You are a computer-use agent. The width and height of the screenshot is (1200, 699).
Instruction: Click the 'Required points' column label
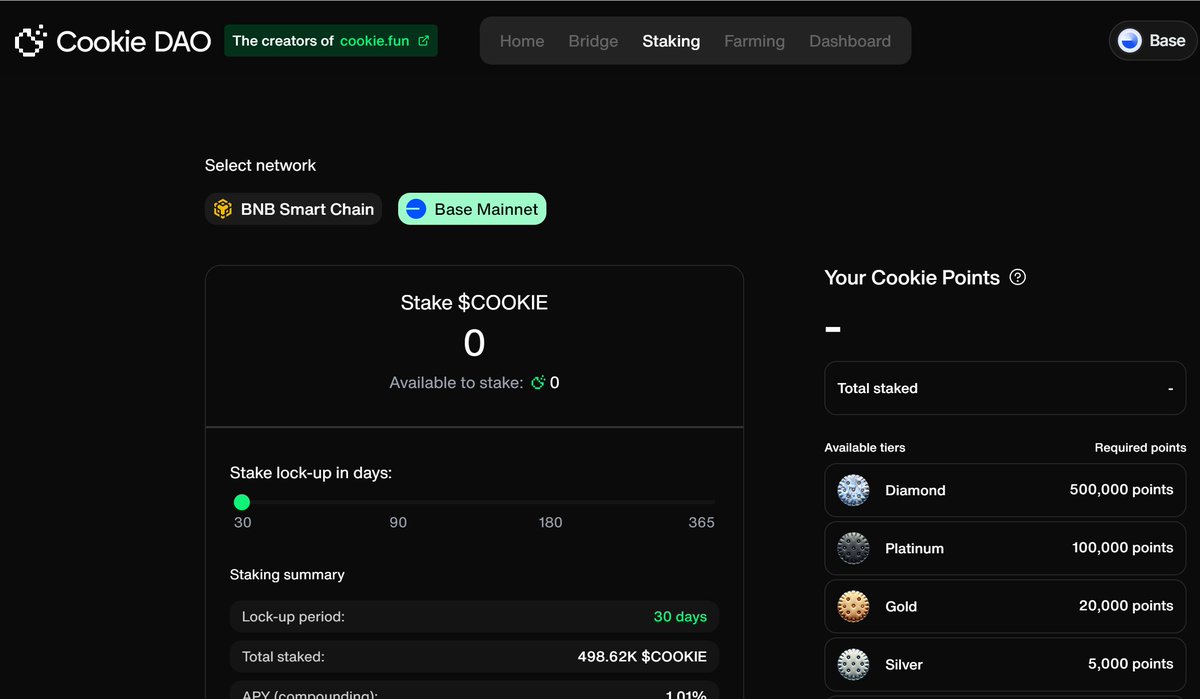tap(1140, 448)
